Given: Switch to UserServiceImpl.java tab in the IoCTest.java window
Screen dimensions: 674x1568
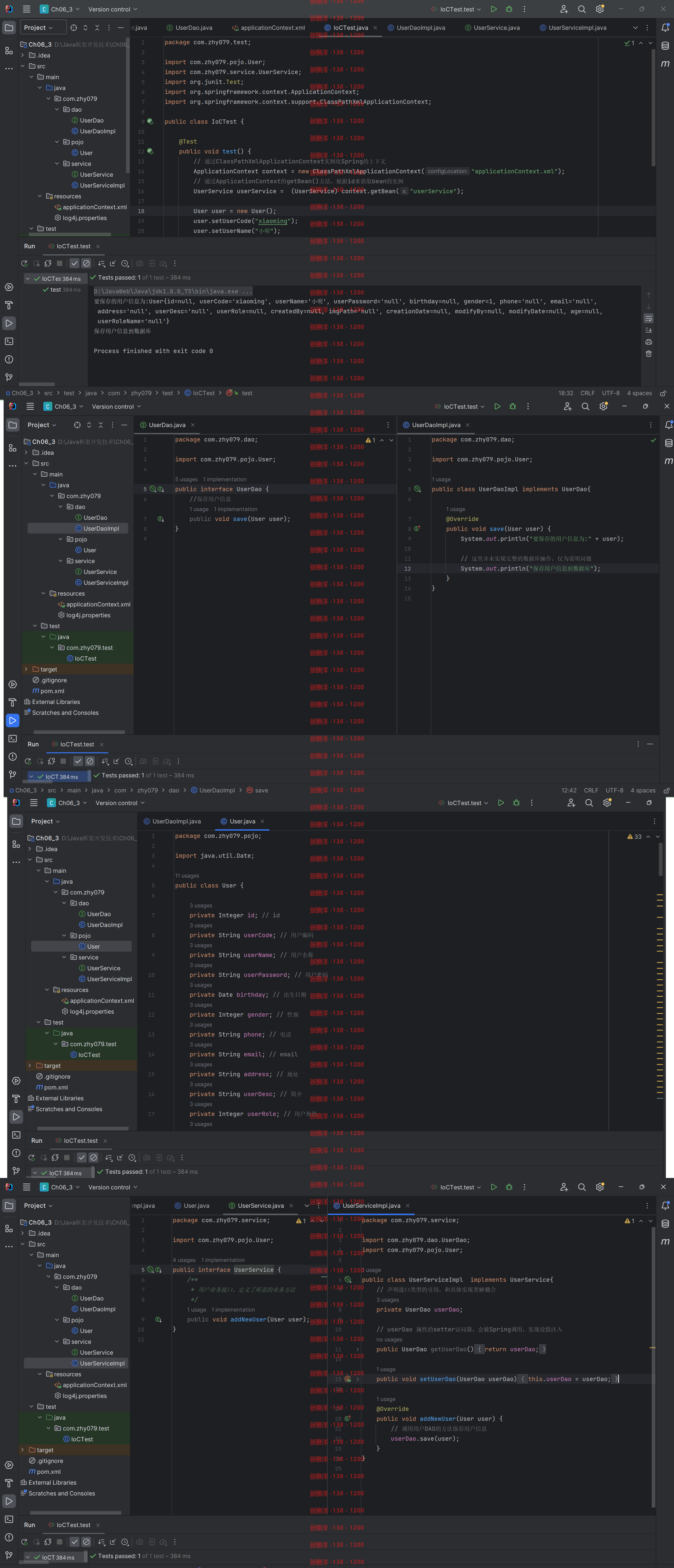Looking at the screenshot, I should pyautogui.click(x=573, y=27).
